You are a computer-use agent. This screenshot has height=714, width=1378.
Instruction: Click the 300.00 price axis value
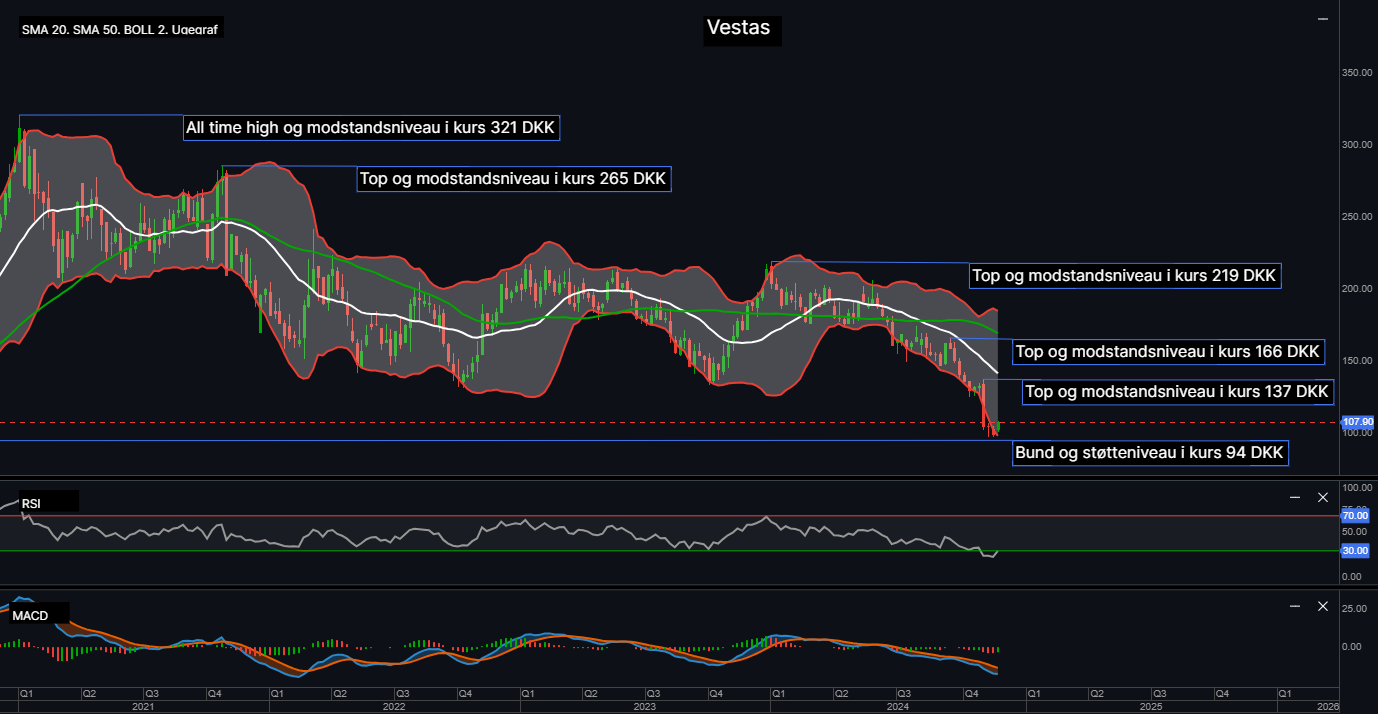click(x=1357, y=145)
